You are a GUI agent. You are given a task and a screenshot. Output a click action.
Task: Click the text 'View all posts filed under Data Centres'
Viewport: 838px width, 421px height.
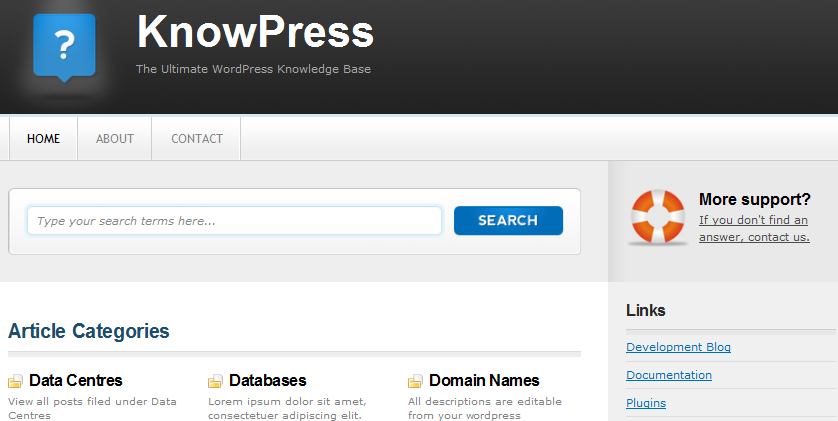[x=92, y=408]
